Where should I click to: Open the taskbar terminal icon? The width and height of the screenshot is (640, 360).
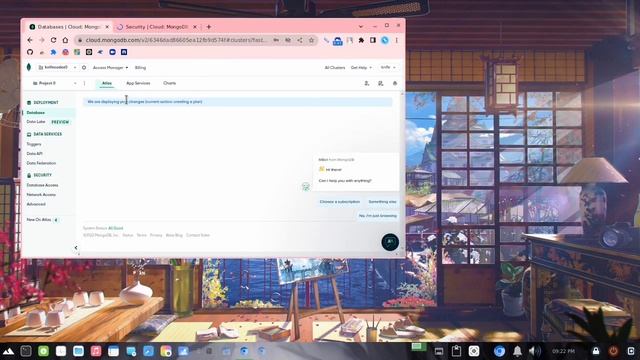(26, 351)
